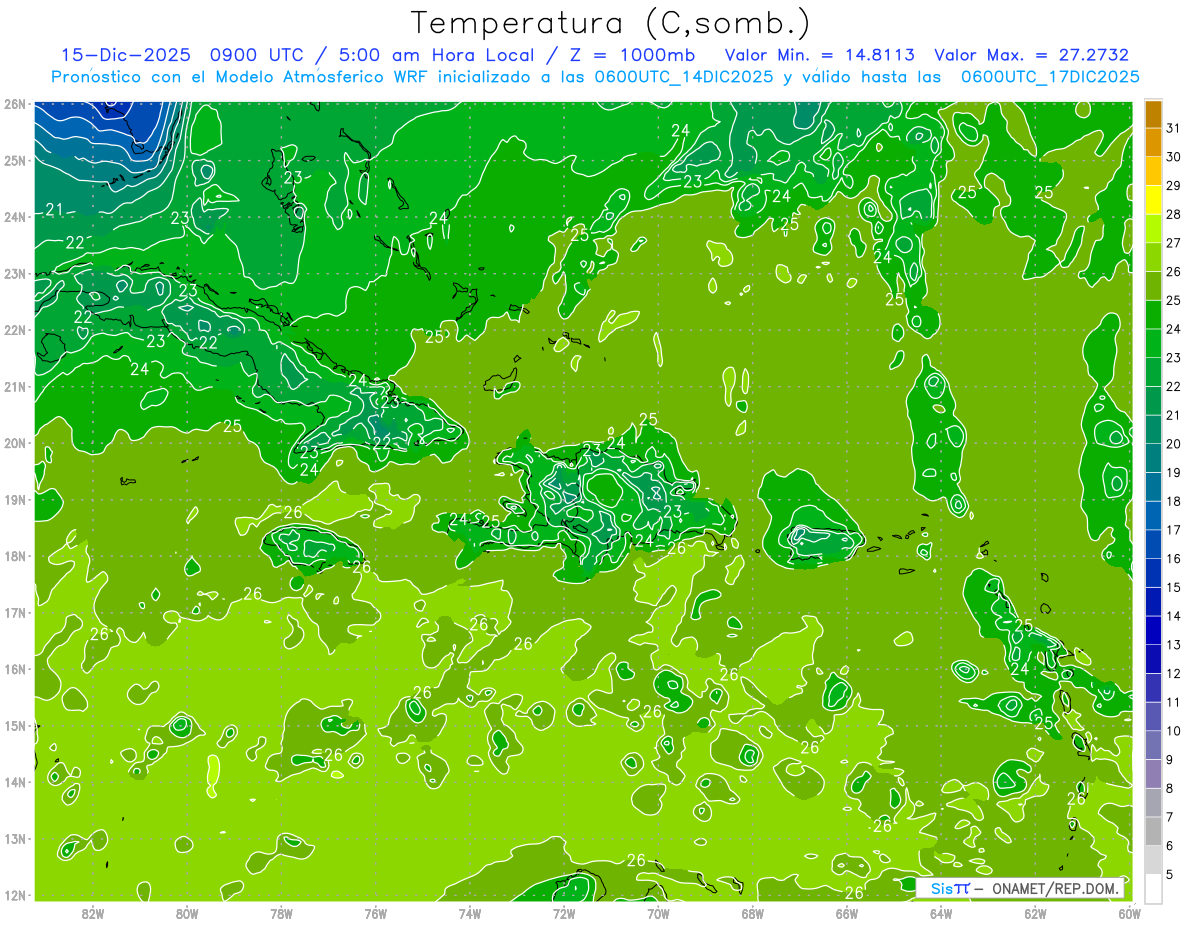Click the latitude axis label "24N"
1200x927 pixels.
tap(15, 217)
